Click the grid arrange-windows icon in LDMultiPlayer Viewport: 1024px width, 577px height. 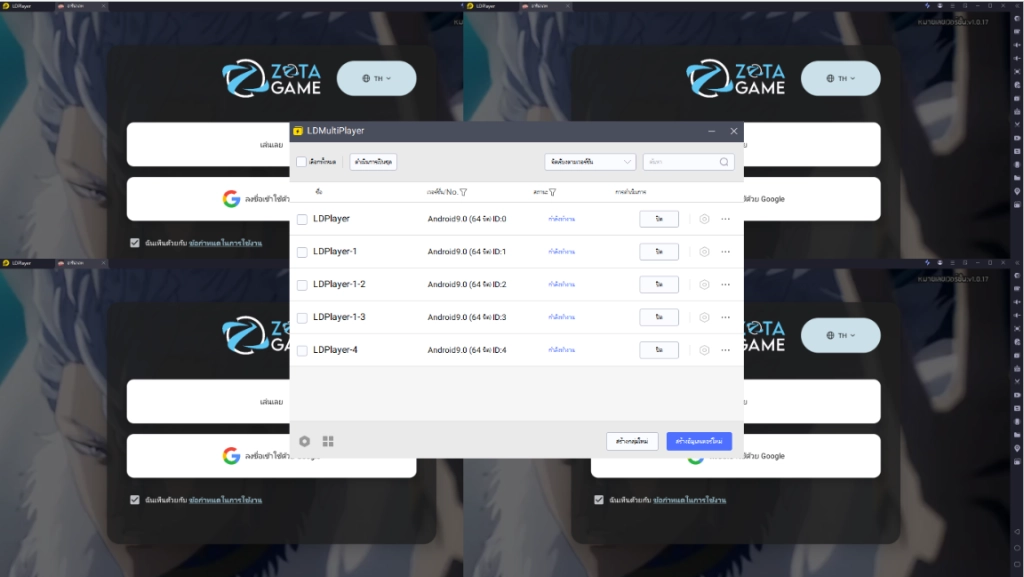click(x=328, y=441)
